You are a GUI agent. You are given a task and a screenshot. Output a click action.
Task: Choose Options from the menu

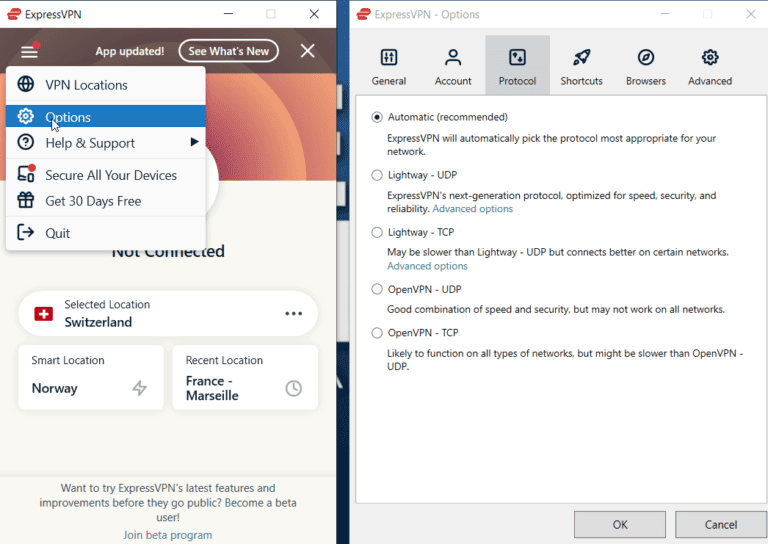[106, 117]
